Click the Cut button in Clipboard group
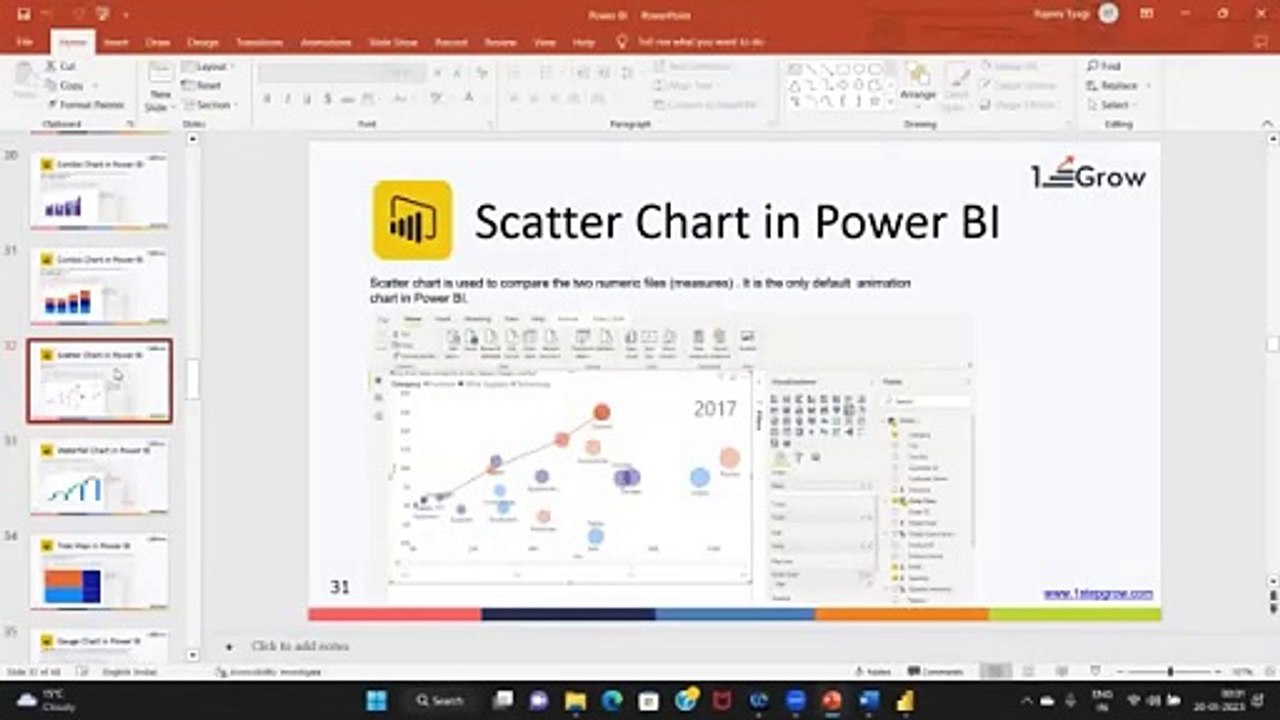The width and height of the screenshot is (1280, 720). pyautogui.click(x=59, y=66)
